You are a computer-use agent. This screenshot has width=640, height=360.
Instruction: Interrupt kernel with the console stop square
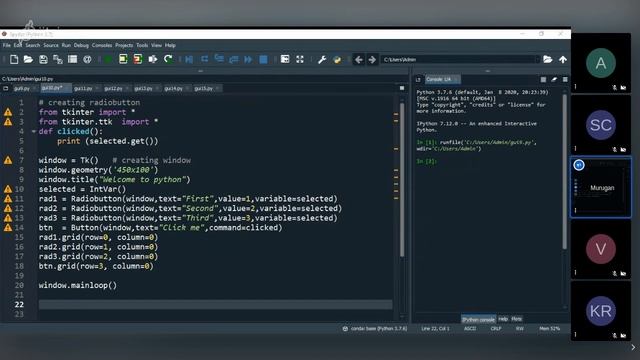pyautogui.click(x=543, y=80)
